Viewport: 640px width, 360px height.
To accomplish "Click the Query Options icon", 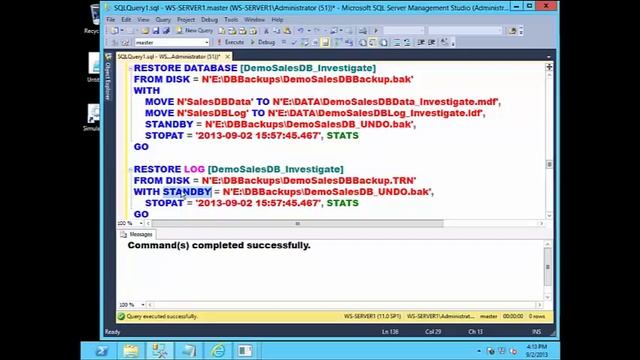I will [315, 42].
